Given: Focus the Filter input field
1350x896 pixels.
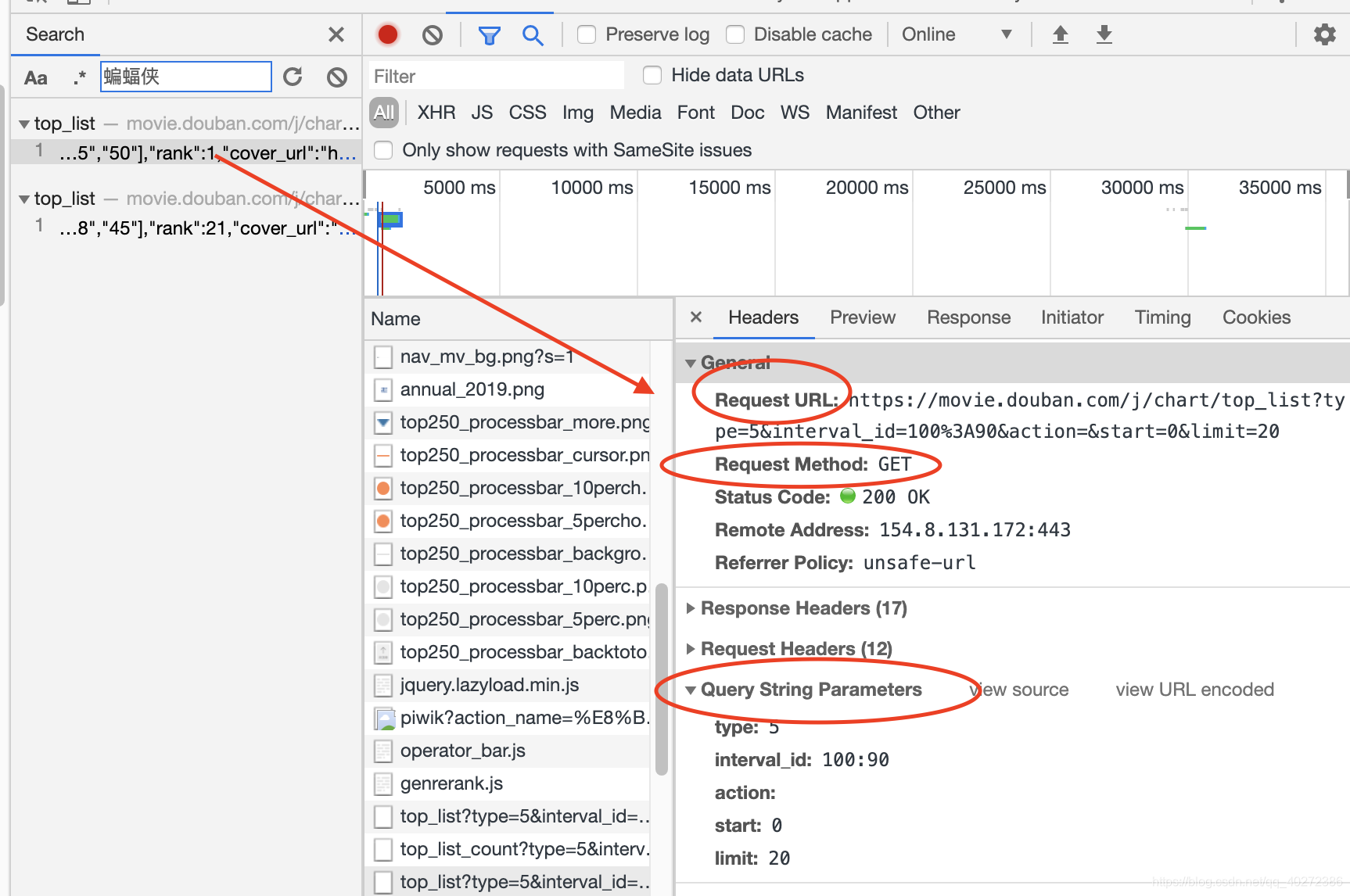Looking at the screenshot, I should click(497, 76).
